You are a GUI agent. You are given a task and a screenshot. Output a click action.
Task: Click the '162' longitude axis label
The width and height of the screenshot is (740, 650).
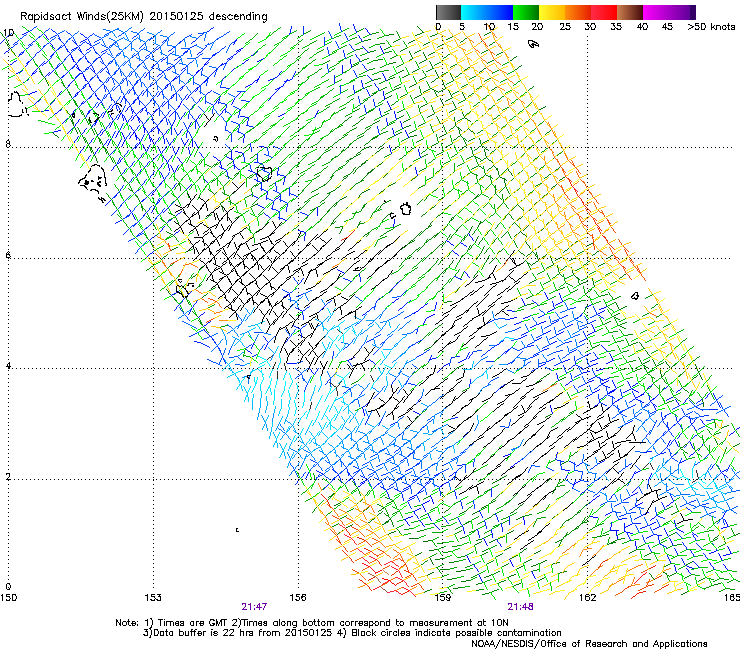click(588, 598)
